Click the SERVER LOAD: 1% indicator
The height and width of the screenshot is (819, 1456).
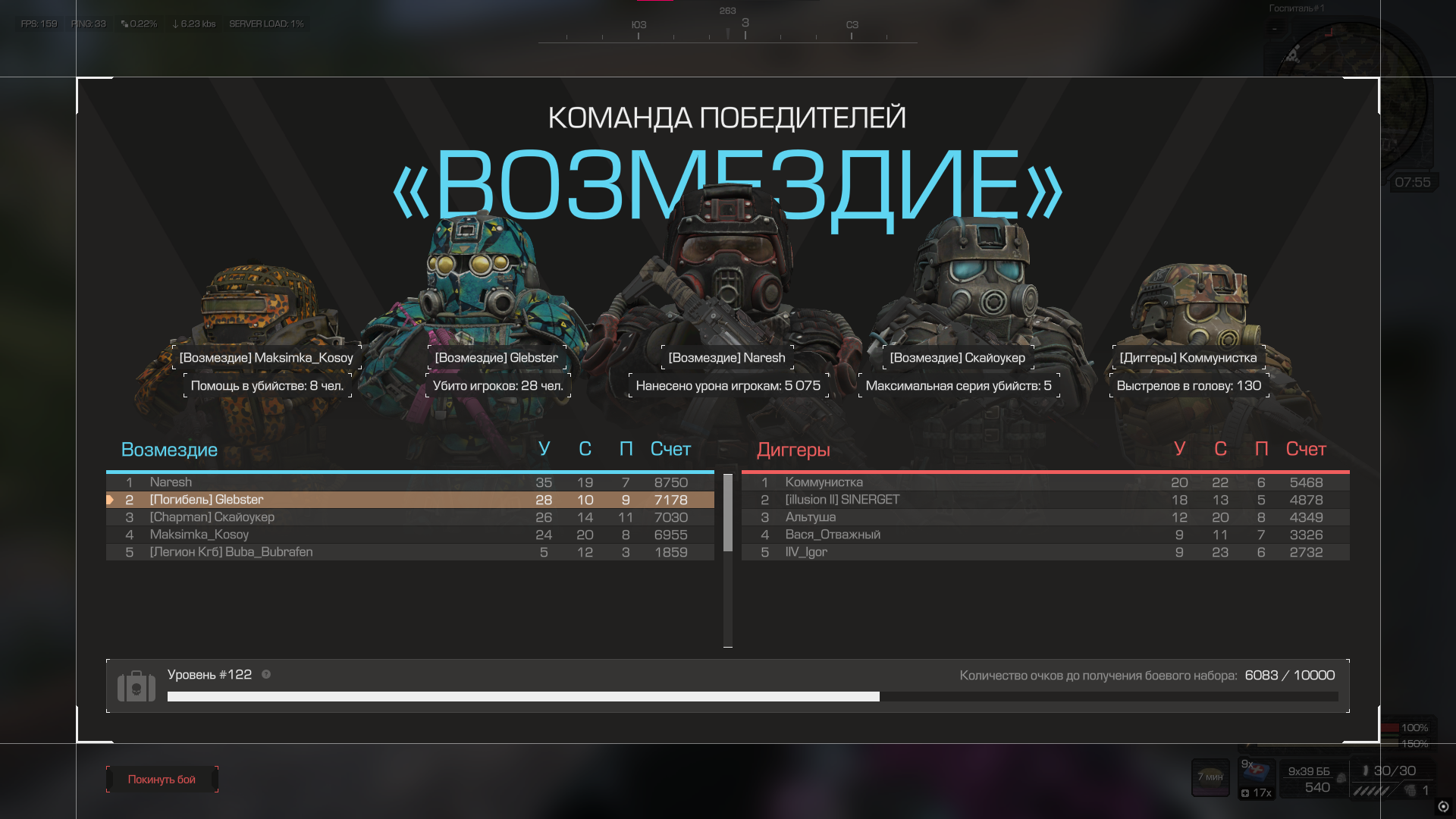pyautogui.click(x=266, y=24)
